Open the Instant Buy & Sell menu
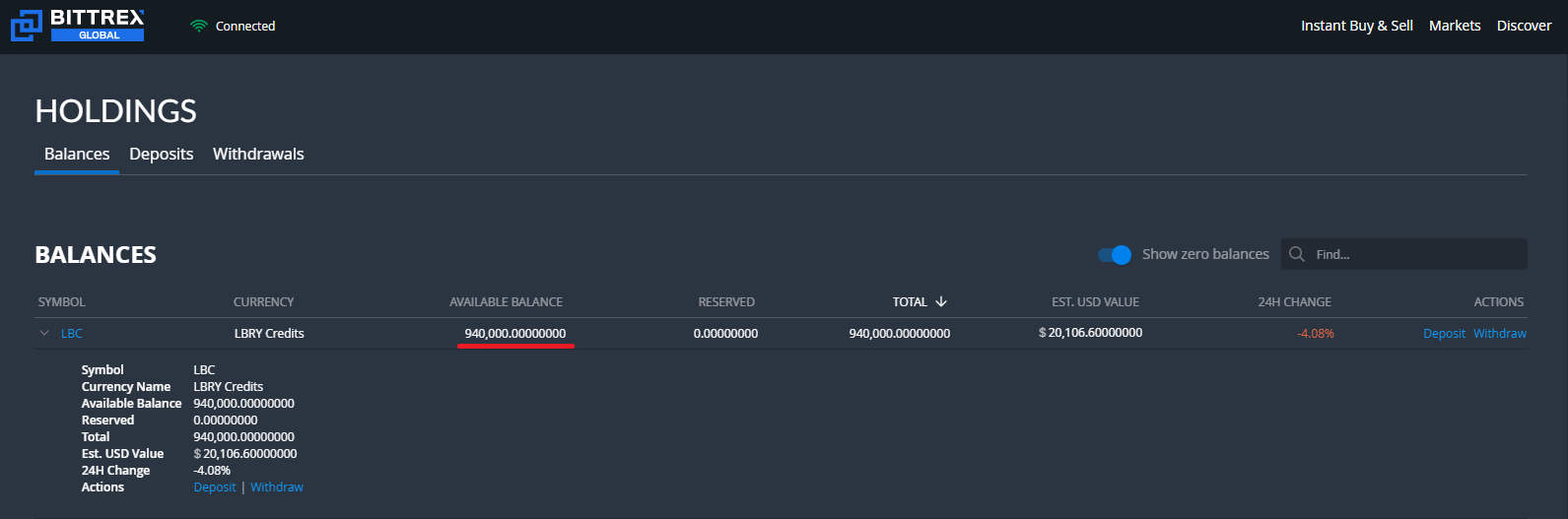The height and width of the screenshot is (519, 1568). (1357, 26)
